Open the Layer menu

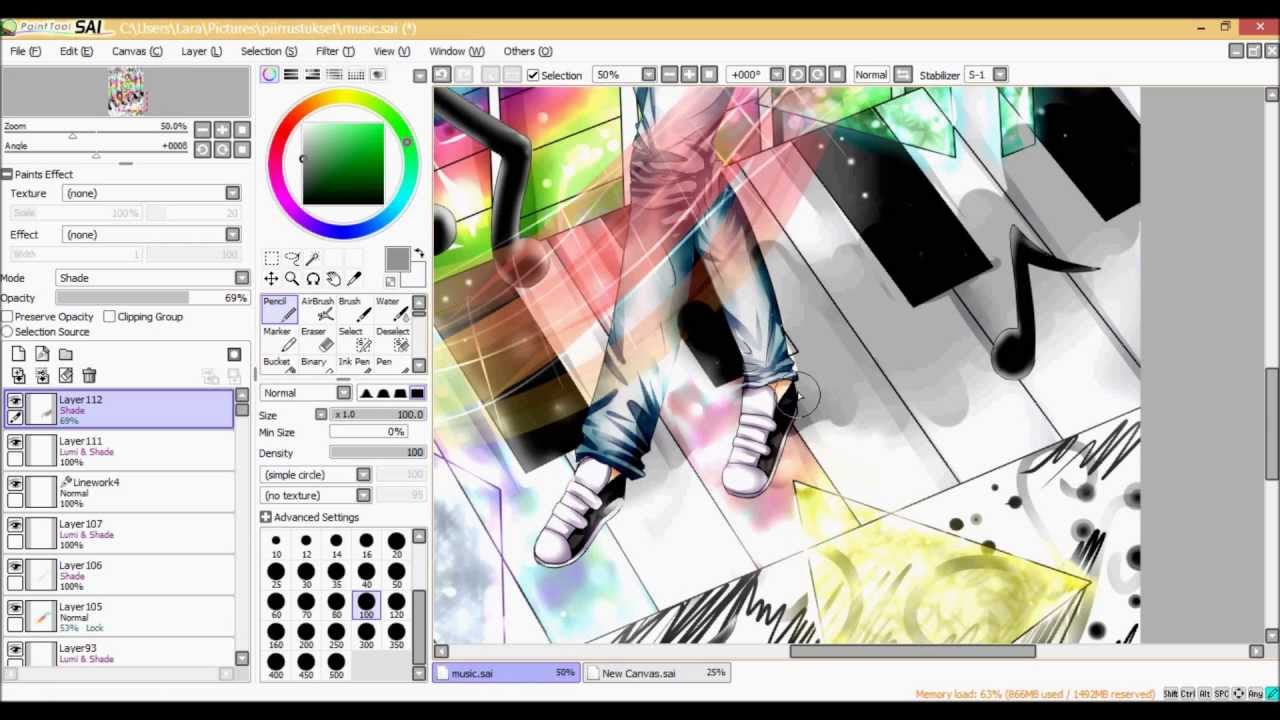[201, 51]
